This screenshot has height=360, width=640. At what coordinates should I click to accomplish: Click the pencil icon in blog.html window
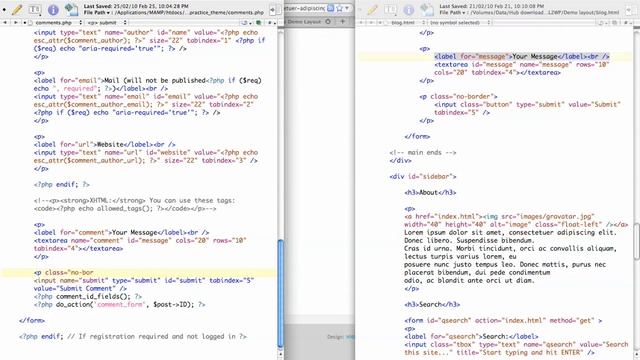click(372, 9)
